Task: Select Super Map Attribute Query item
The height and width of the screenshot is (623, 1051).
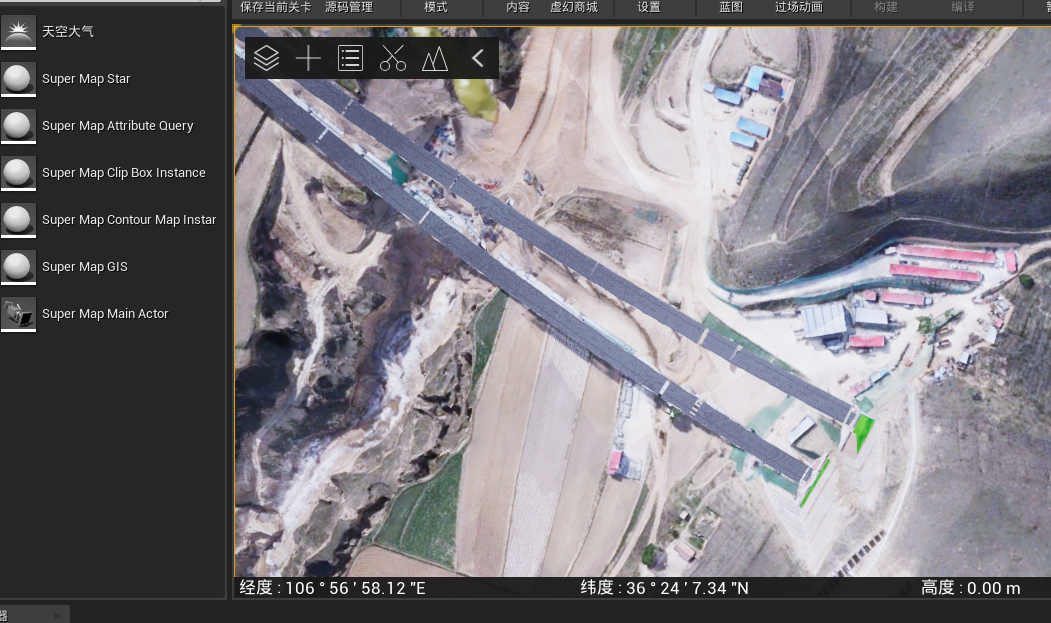Action: pyautogui.click(x=117, y=126)
